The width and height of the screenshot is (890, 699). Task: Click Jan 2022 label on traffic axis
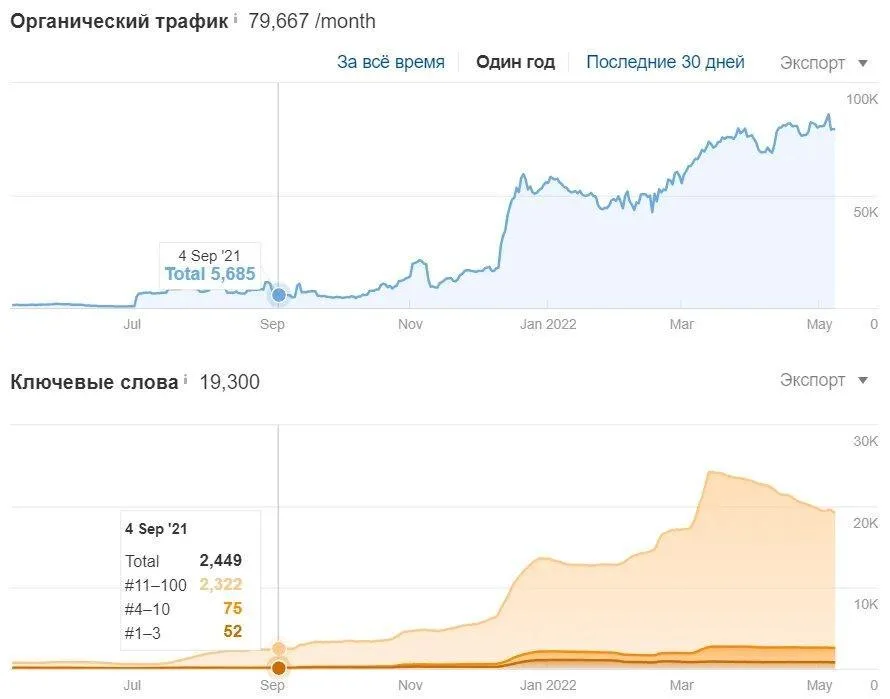click(x=548, y=324)
